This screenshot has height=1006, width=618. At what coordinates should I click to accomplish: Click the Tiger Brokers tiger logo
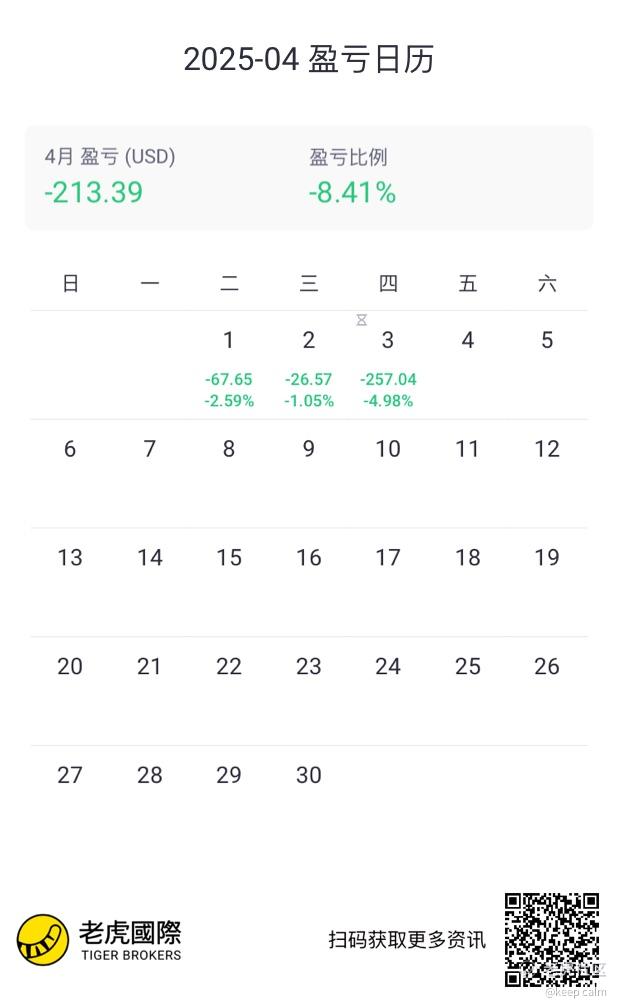(x=42, y=940)
